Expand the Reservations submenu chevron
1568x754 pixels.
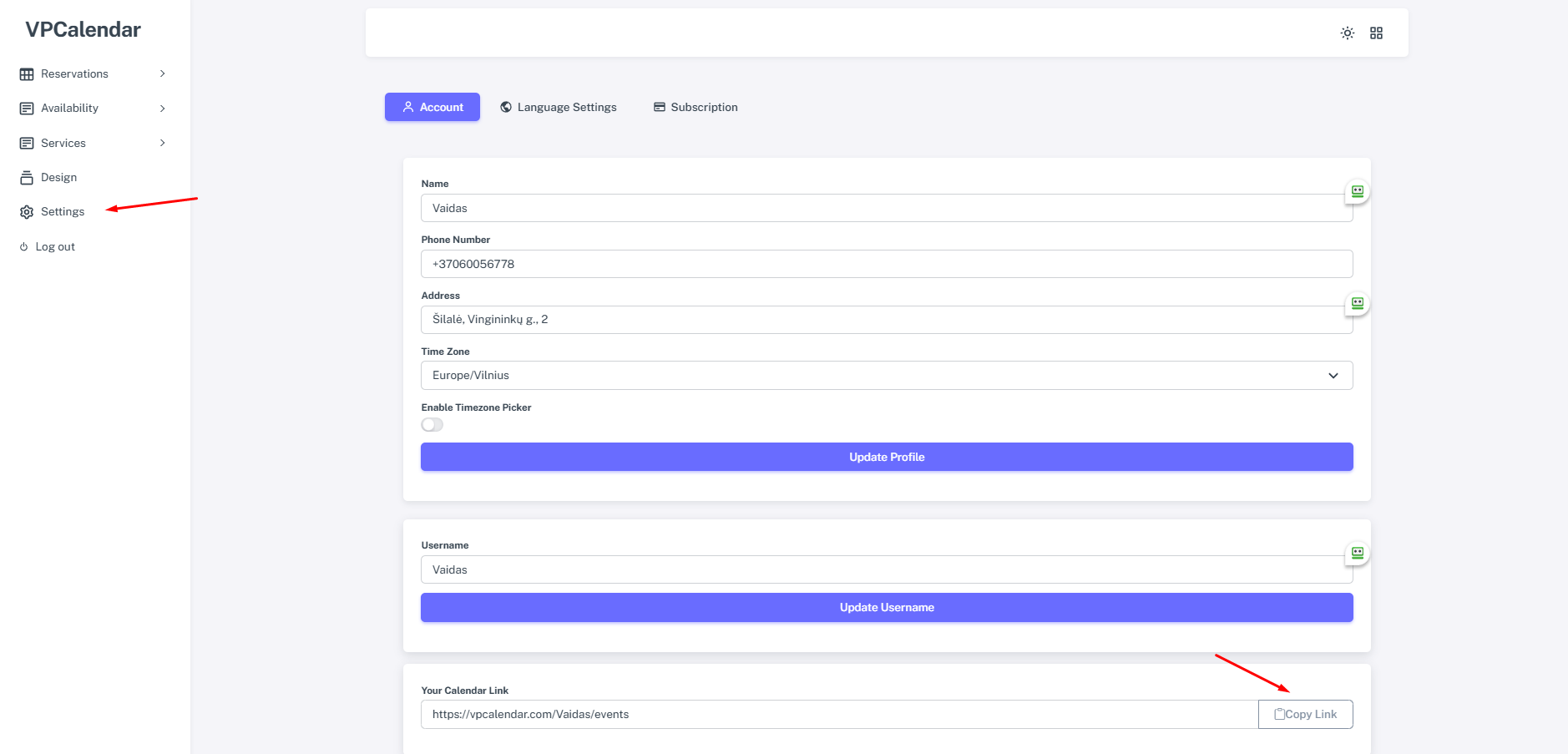tap(162, 74)
